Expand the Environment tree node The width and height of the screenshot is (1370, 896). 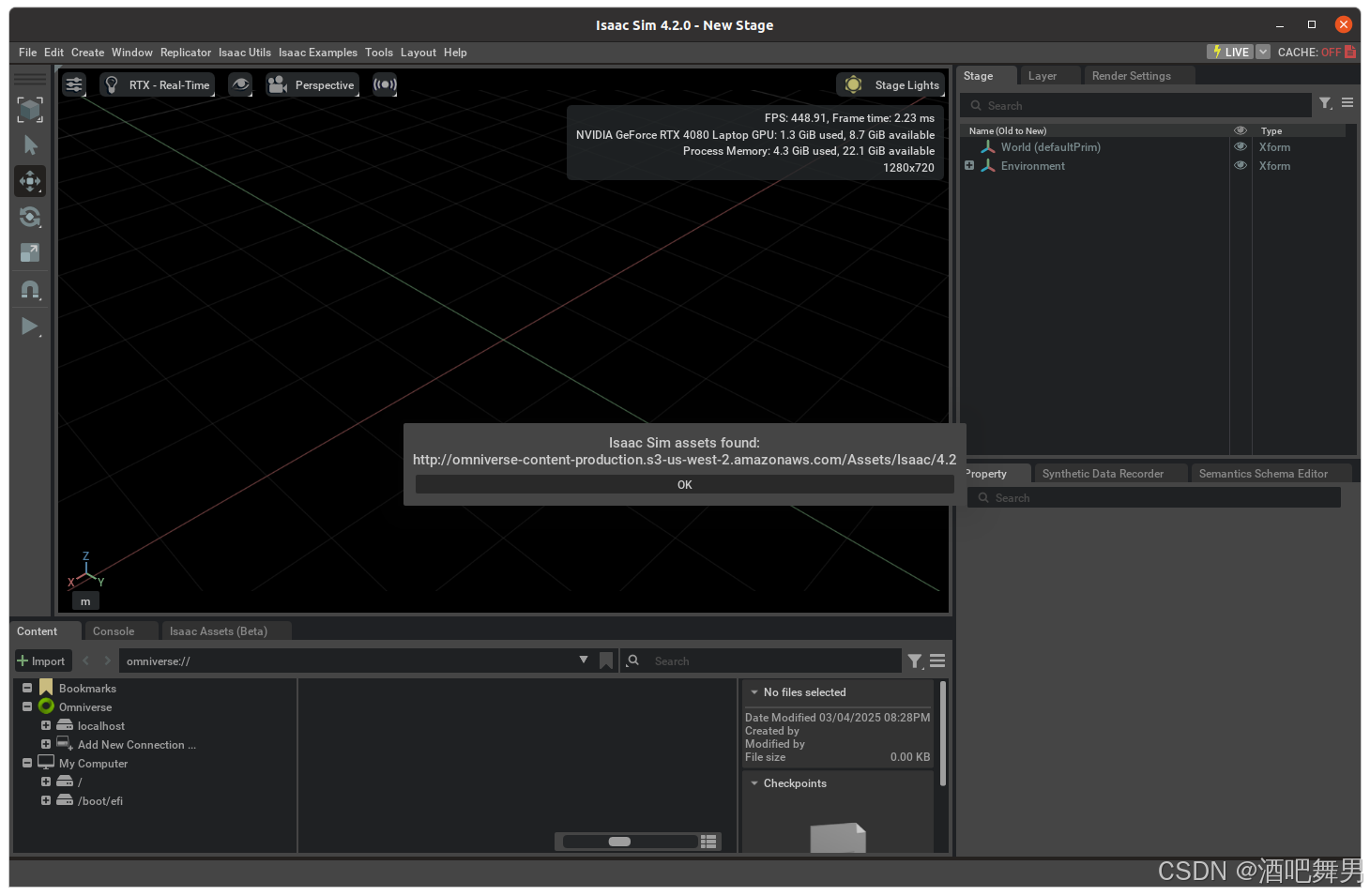pos(969,166)
